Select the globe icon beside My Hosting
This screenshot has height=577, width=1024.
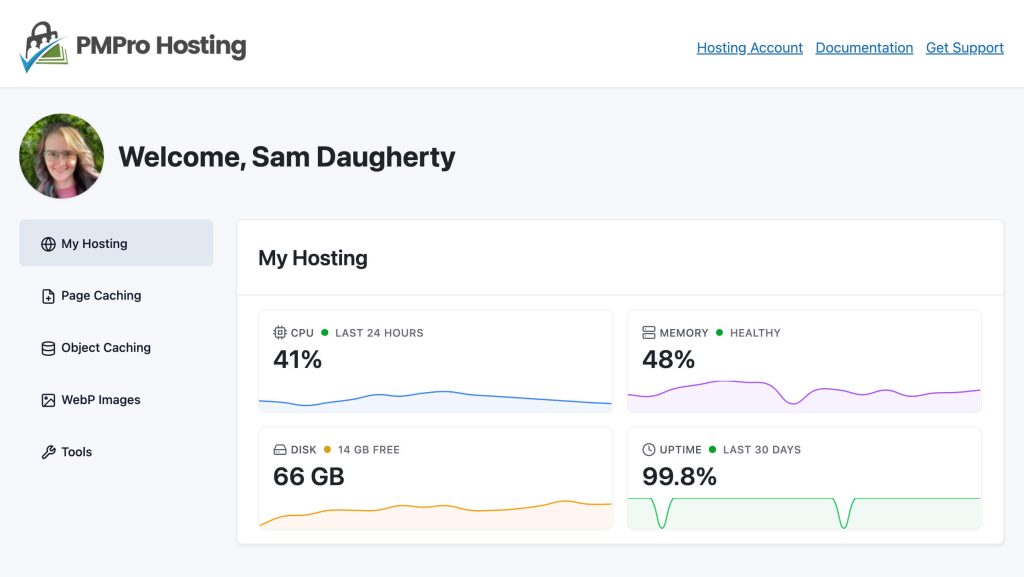click(x=46, y=243)
